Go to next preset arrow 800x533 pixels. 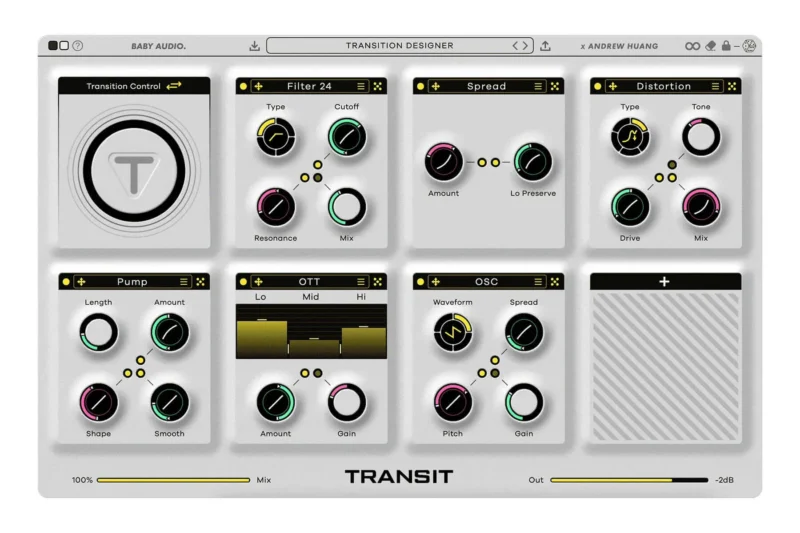coord(525,45)
